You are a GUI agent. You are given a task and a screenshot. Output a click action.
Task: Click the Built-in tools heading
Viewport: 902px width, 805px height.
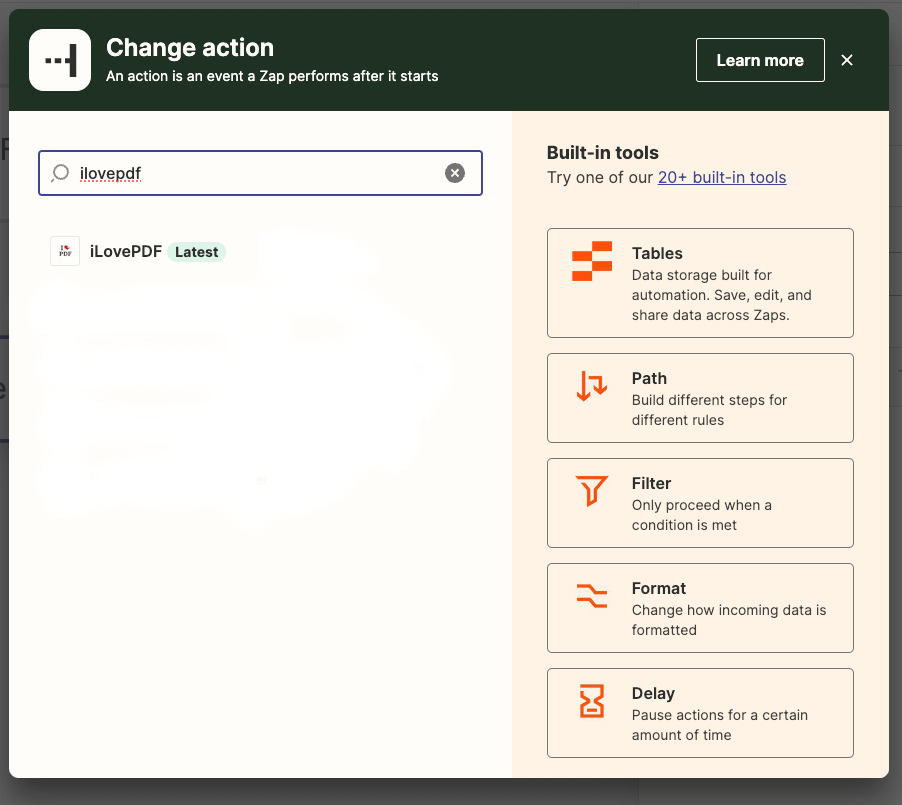pyautogui.click(x=602, y=152)
